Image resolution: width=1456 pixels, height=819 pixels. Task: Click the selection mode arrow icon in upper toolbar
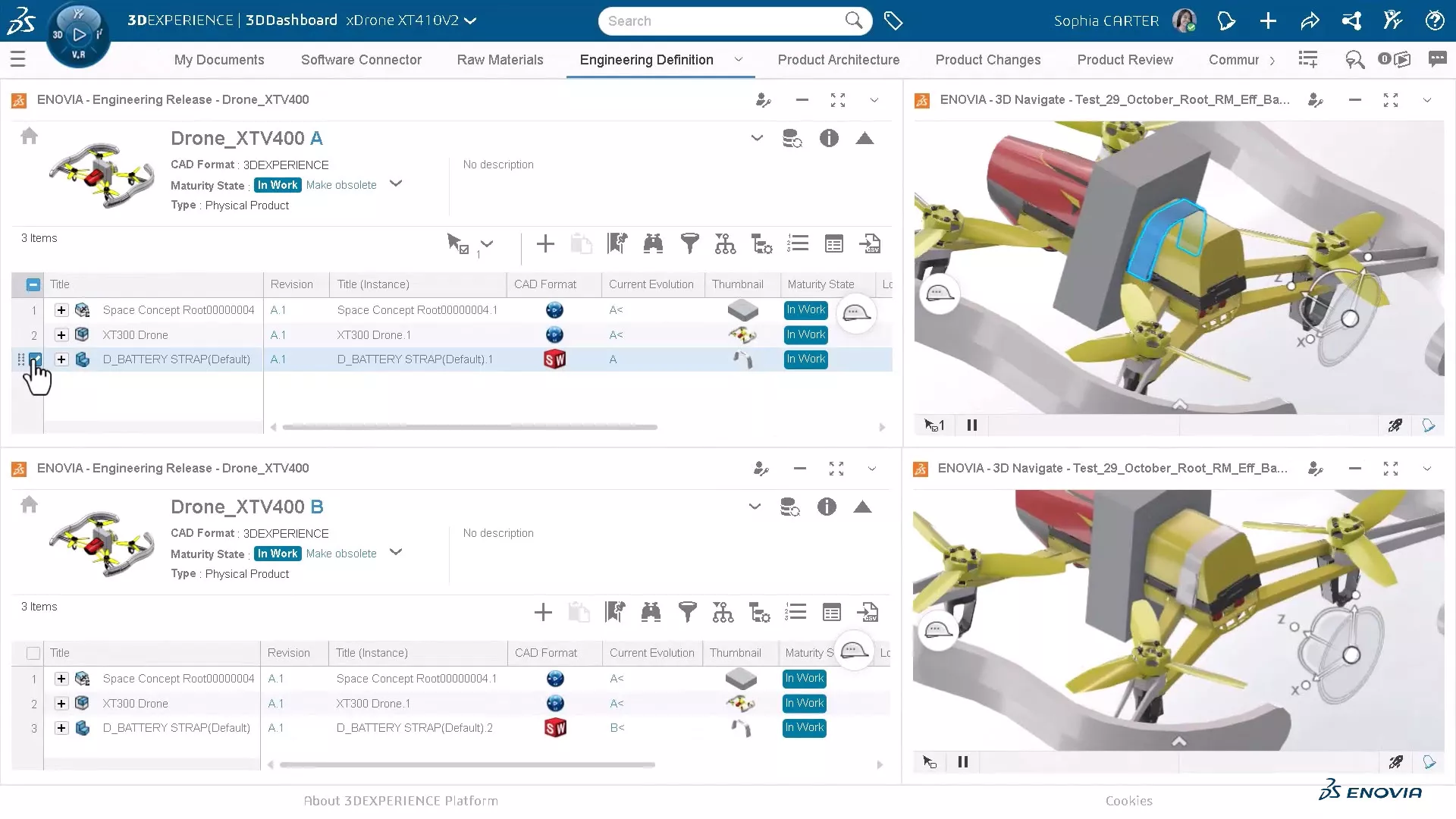(458, 244)
